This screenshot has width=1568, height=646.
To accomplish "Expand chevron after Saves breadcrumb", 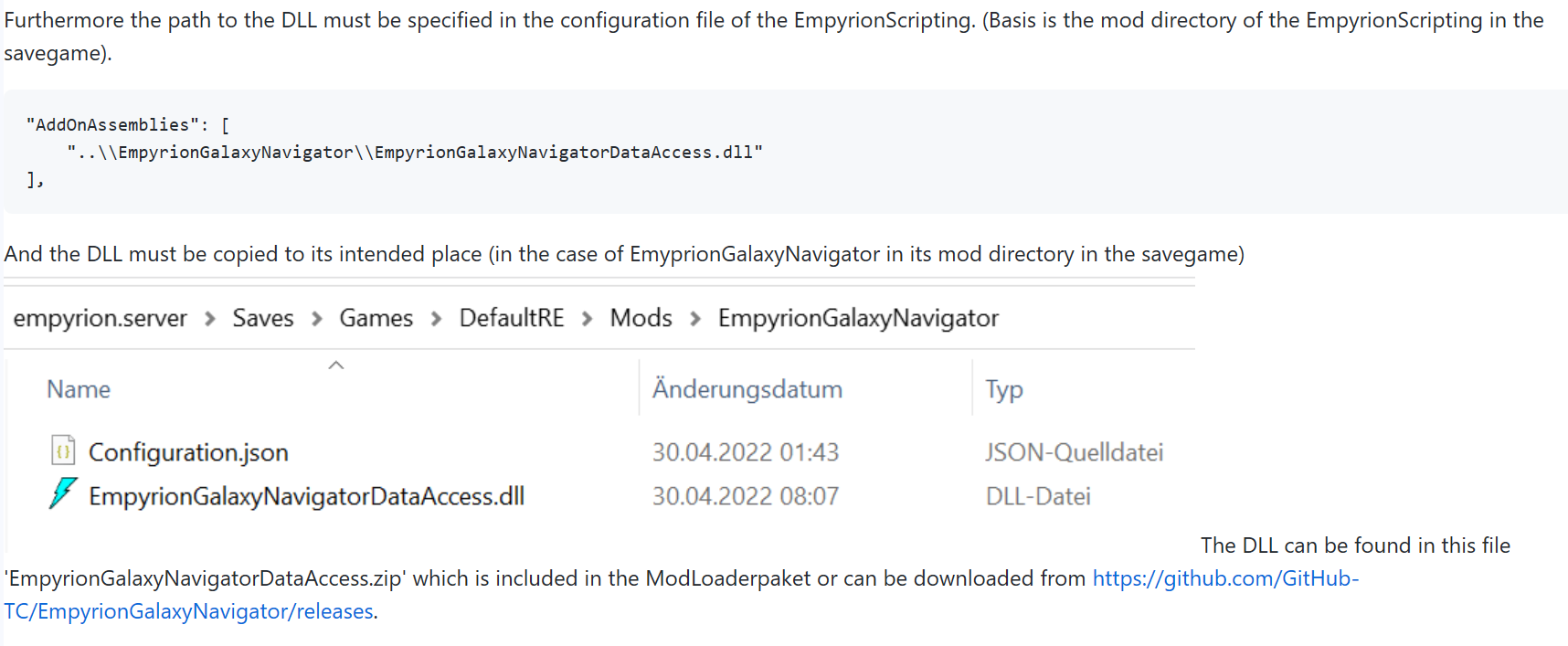I will (317, 318).
